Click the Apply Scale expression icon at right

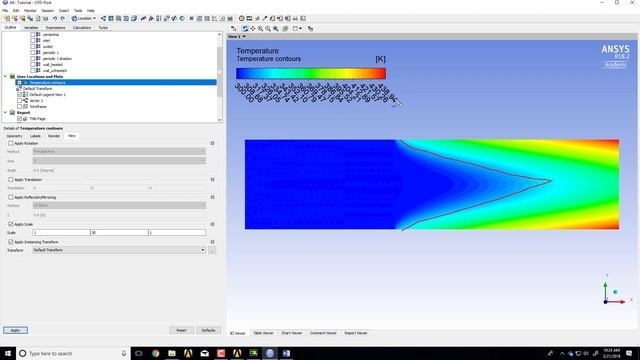click(x=212, y=224)
